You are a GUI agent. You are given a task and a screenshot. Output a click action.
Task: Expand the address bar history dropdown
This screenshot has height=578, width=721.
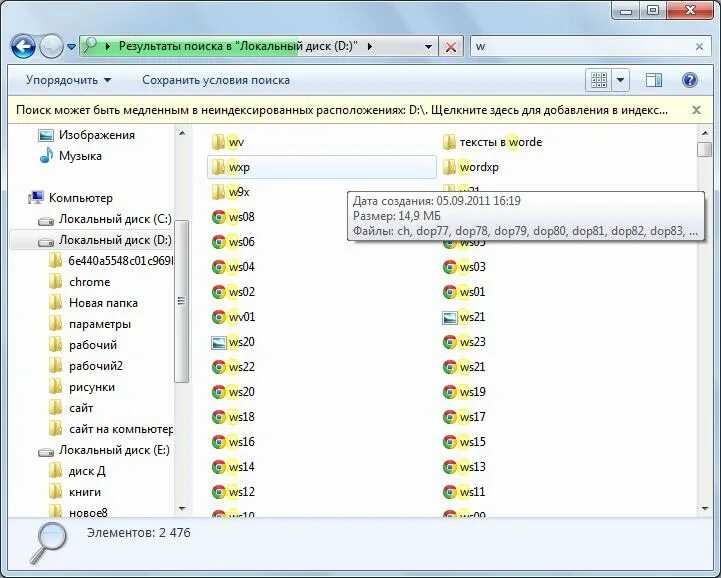coord(428,46)
